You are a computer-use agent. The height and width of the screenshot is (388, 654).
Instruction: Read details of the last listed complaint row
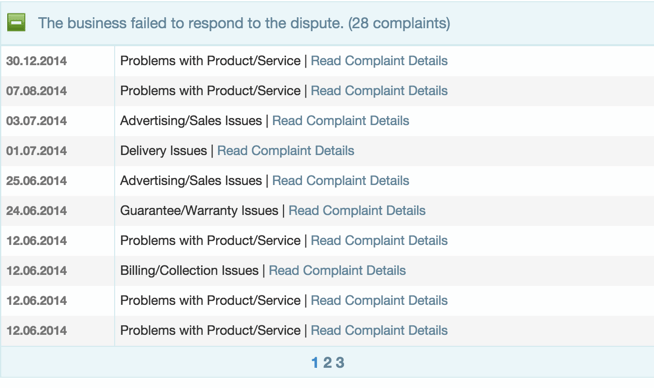point(379,330)
